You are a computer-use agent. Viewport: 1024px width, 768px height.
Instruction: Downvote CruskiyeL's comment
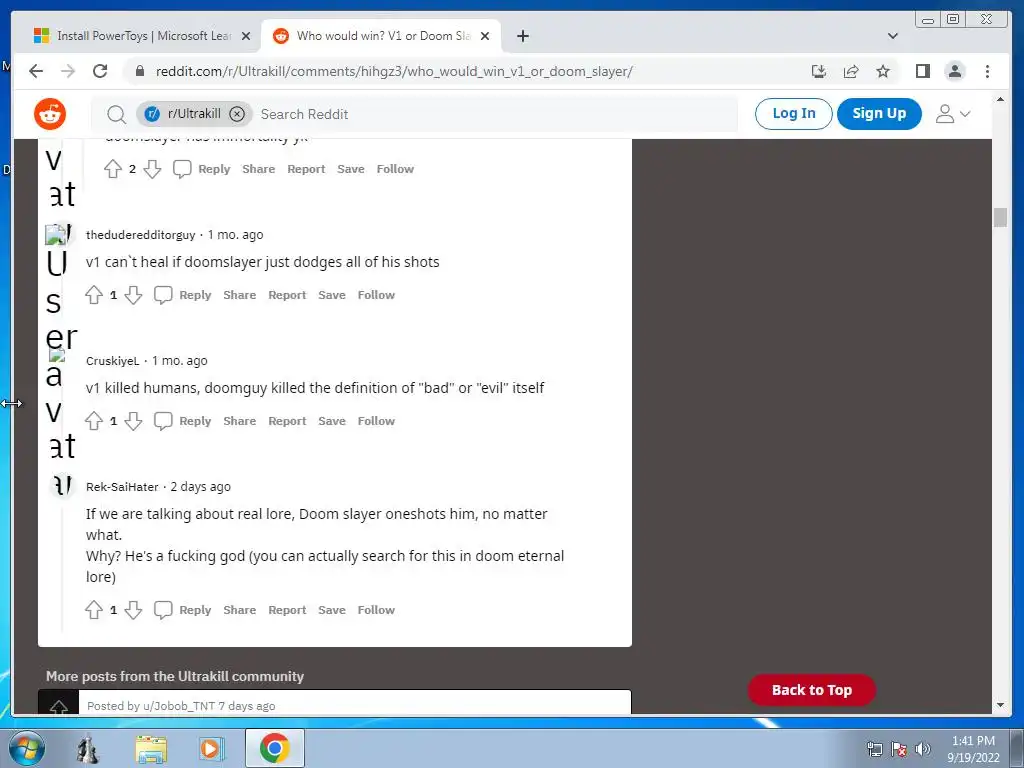coord(133,421)
